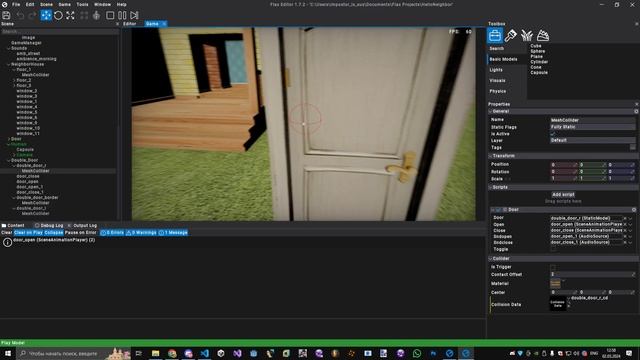Select the Translate gizmo tool

point(46,16)
